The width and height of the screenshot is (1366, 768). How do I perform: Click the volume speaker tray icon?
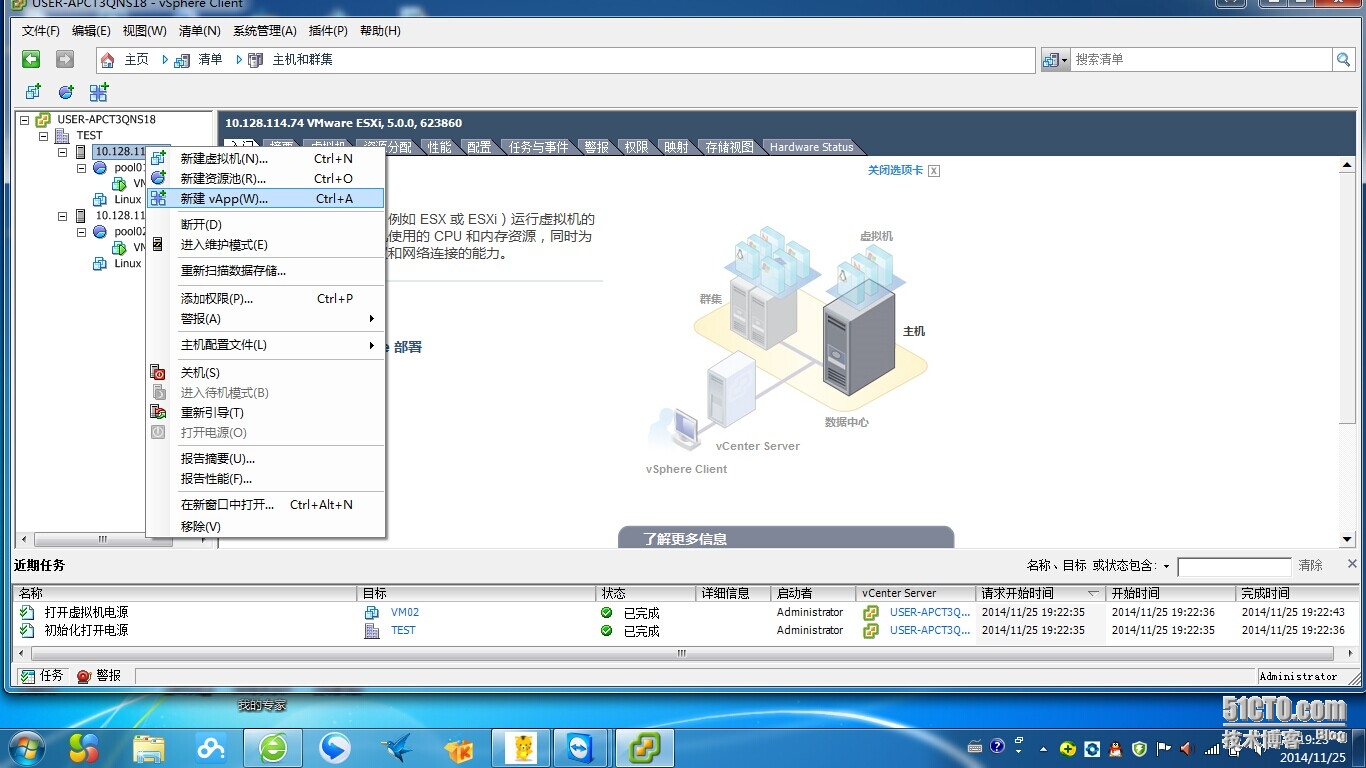[x=1186, y=748]
